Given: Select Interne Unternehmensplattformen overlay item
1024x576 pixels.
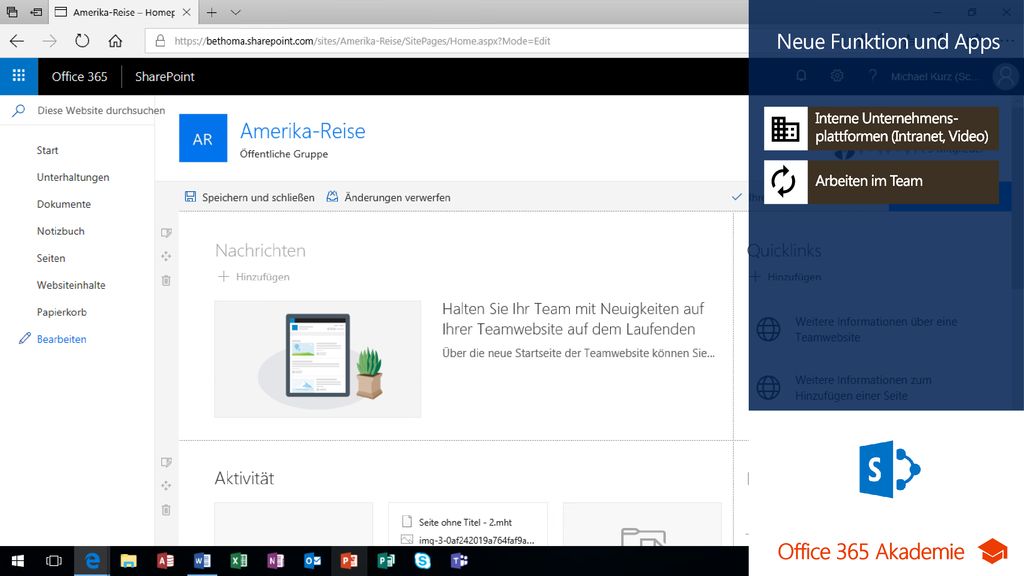Looking at the screenshot, I should pyautogui.click(x=881, y=128).
